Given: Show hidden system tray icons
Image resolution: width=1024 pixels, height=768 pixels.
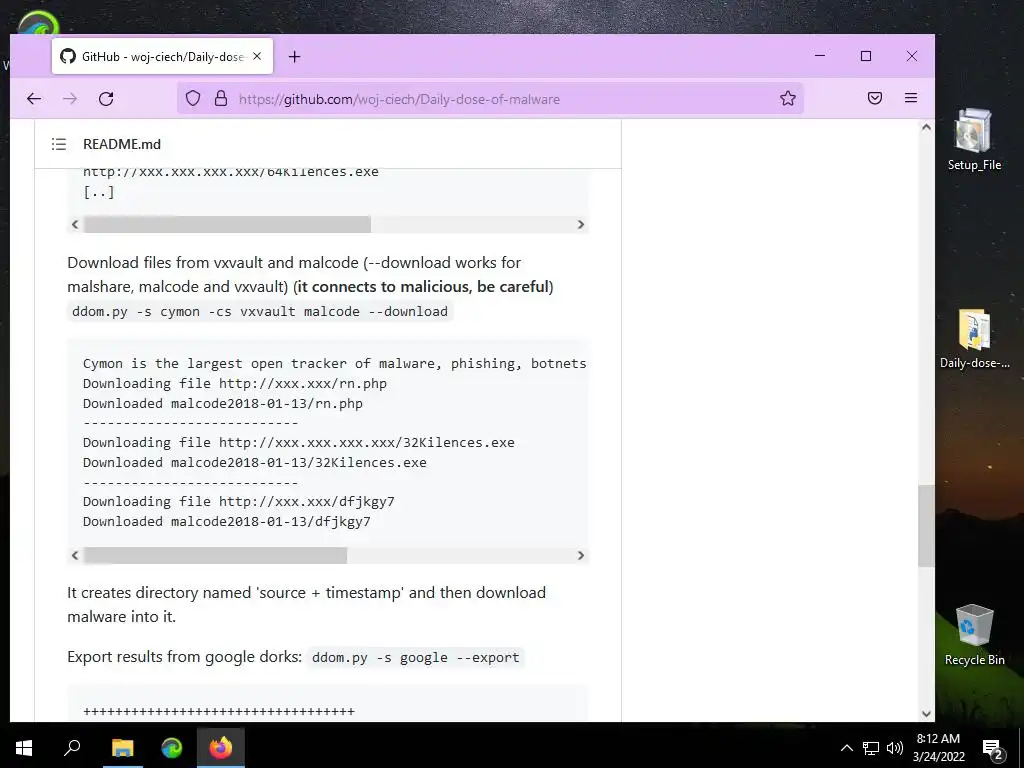Looking at the screenshot, I should pos(846,748).
